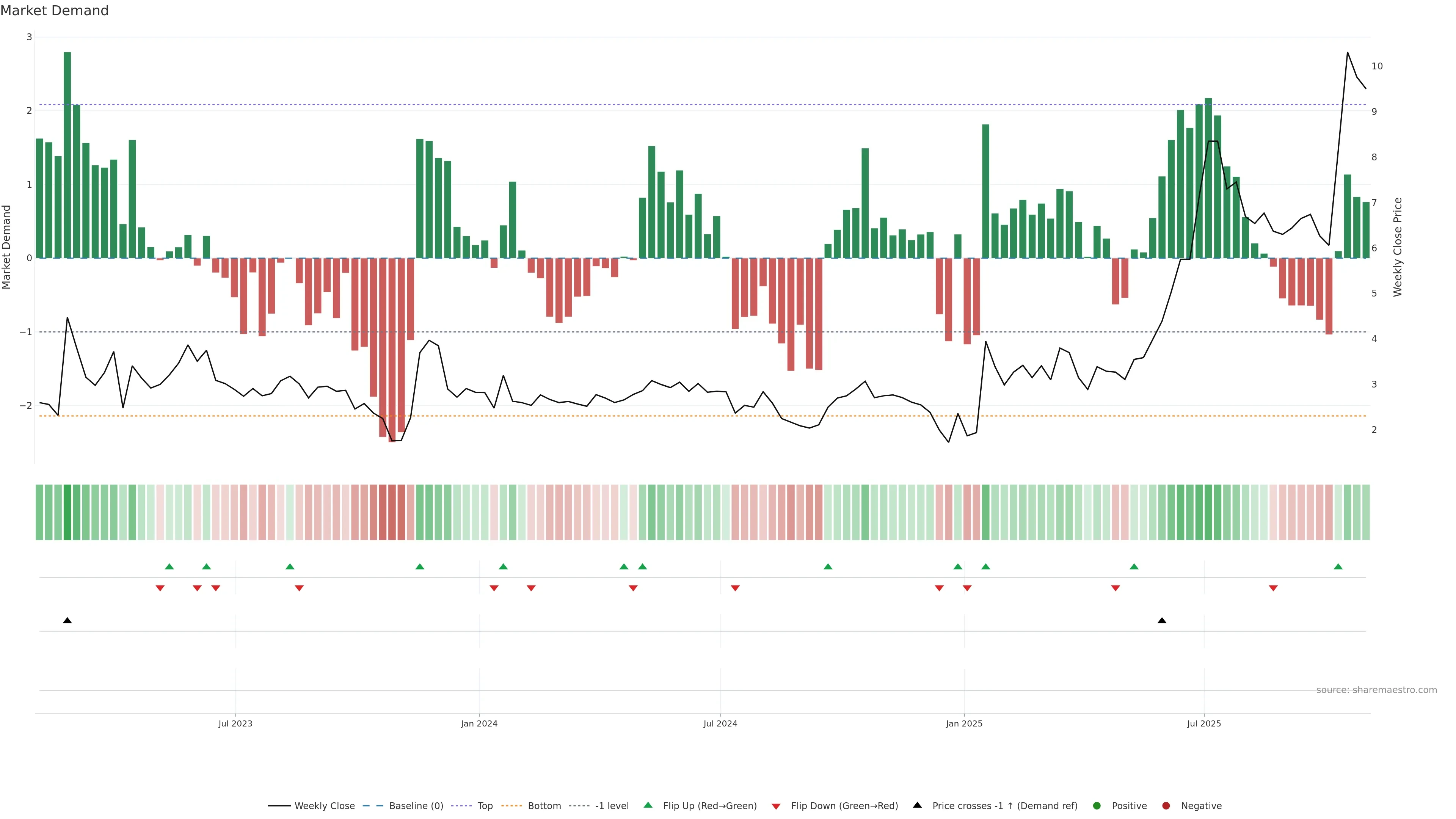The image size is (1456, 819).
Task: Click Flip Down red triangle legend icon
Action: 776,806
